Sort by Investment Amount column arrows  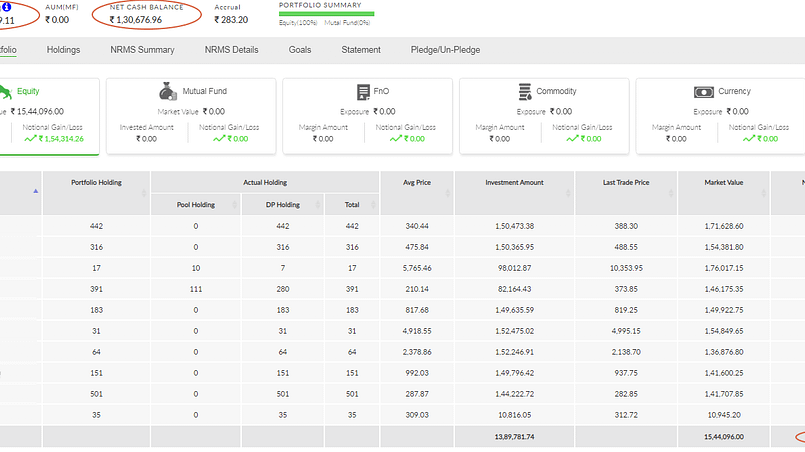click(x=568, y=193)
